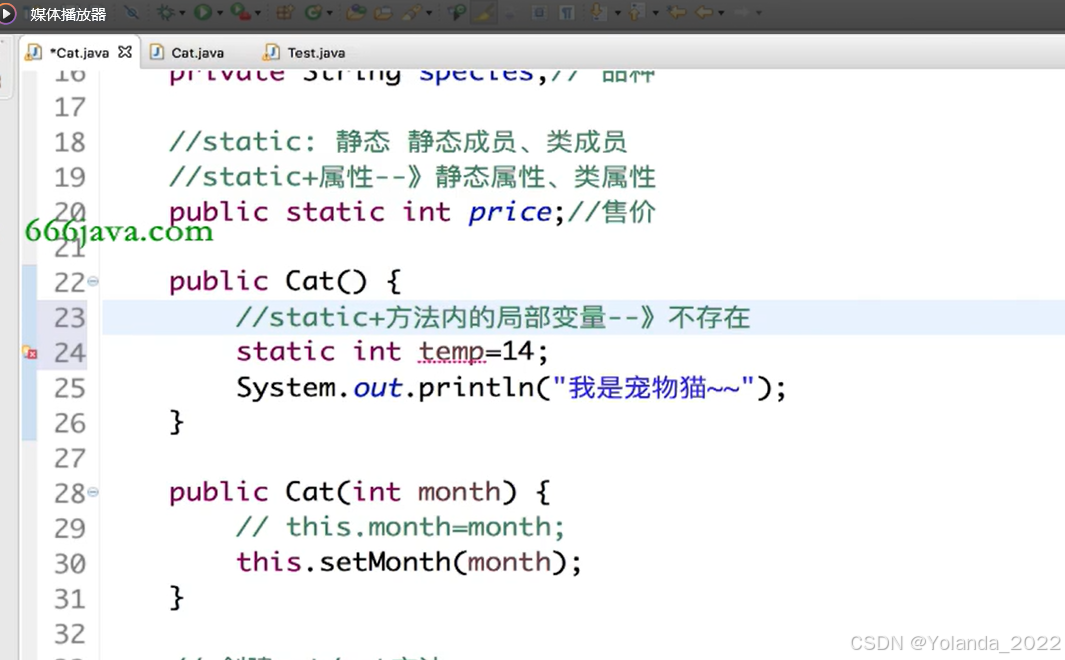Click the comment '// this.month=month;'
Image resolution: width=1065 pixels, height=660 pixels.
(x=400, y=527)
